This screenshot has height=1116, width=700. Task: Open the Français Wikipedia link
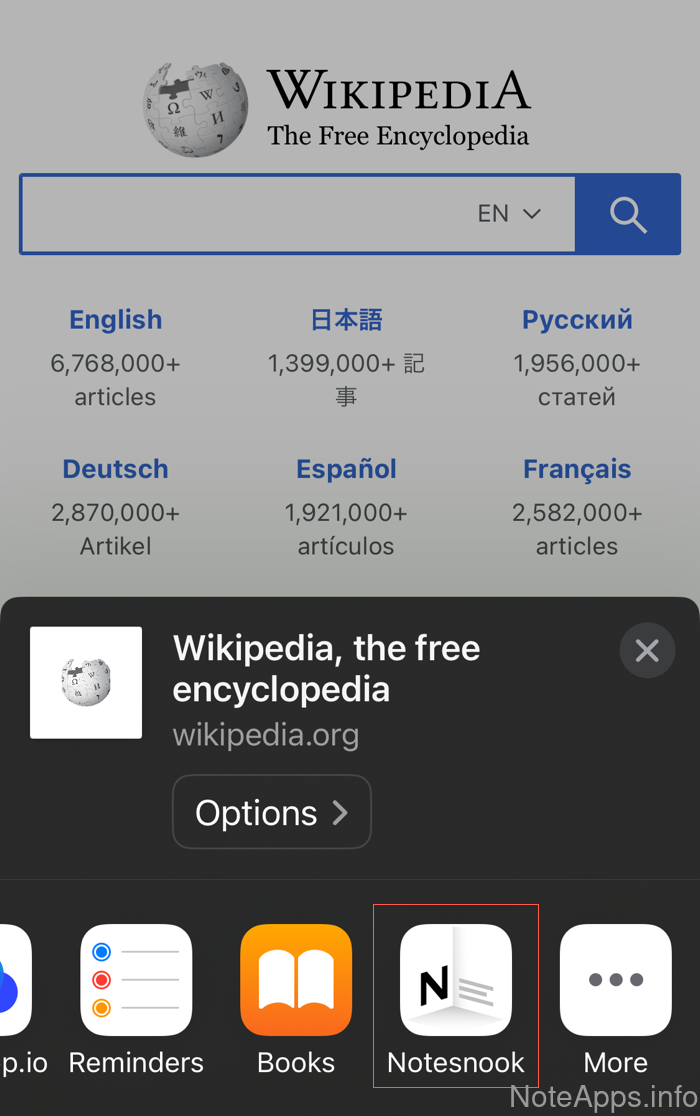pyautogui.click(x=577, y=469)
